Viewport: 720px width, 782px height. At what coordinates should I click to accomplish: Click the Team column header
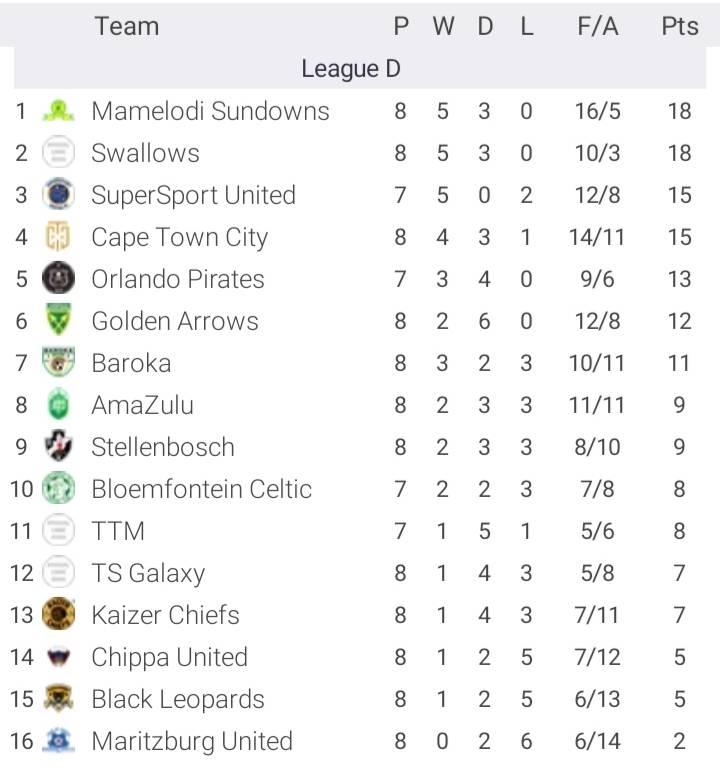click(x=127, y=26)
